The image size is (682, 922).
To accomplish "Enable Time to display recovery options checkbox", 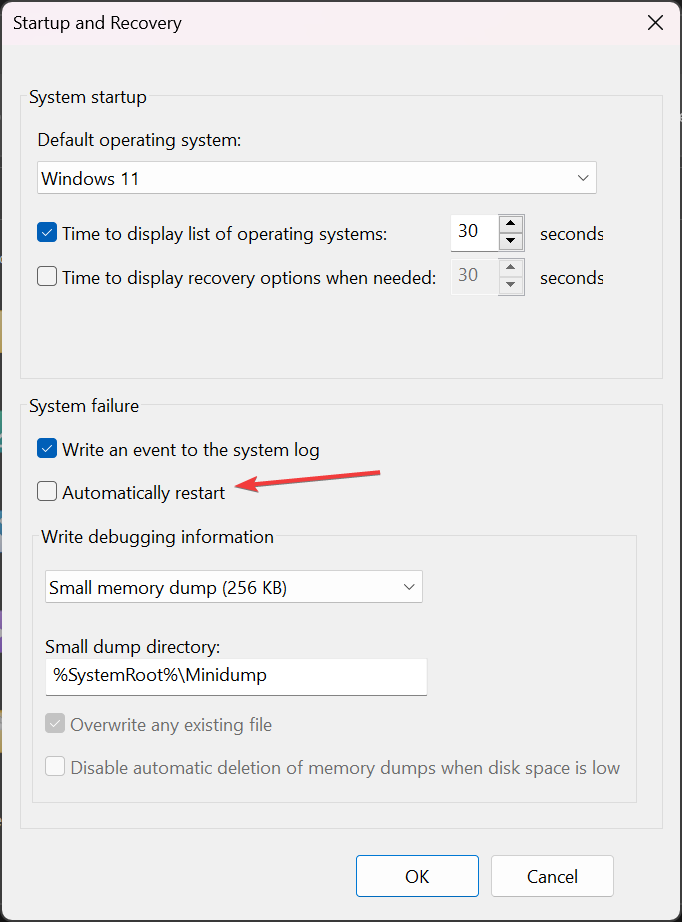I will pyautogui.click(x=47, y=276).
